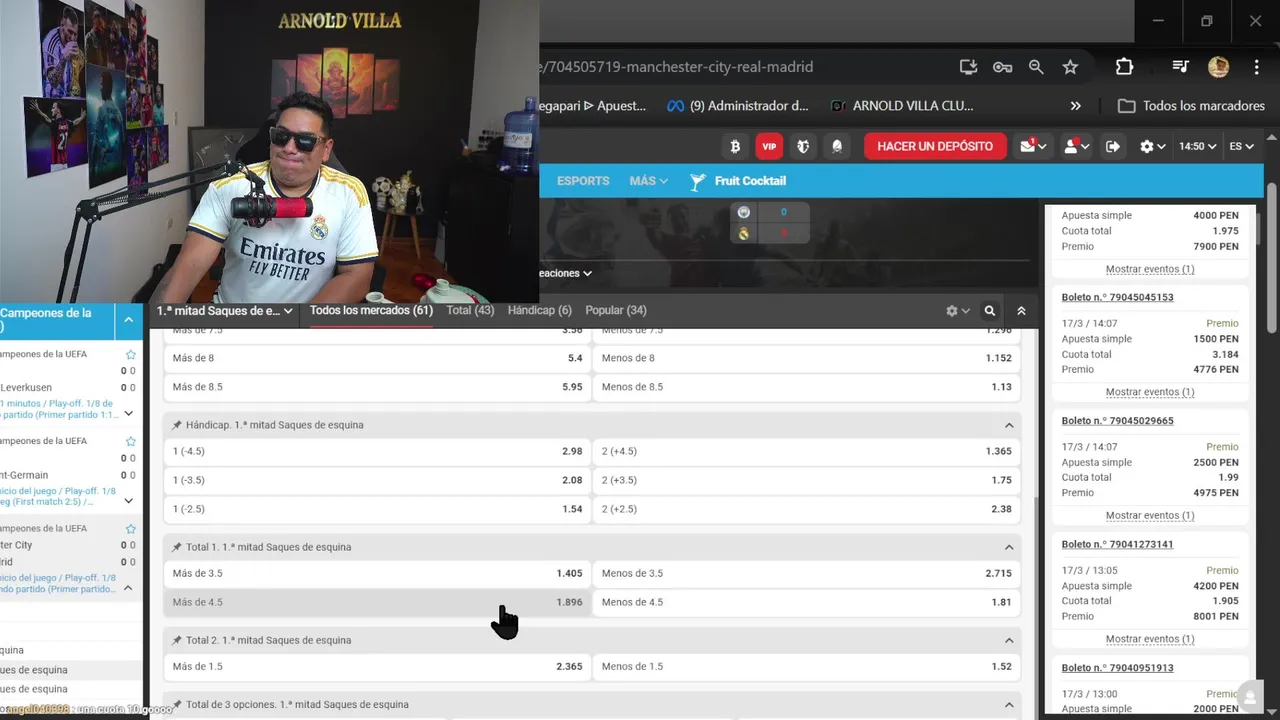
Task: Open the user account profile icon
Action: coord(1076,146)
